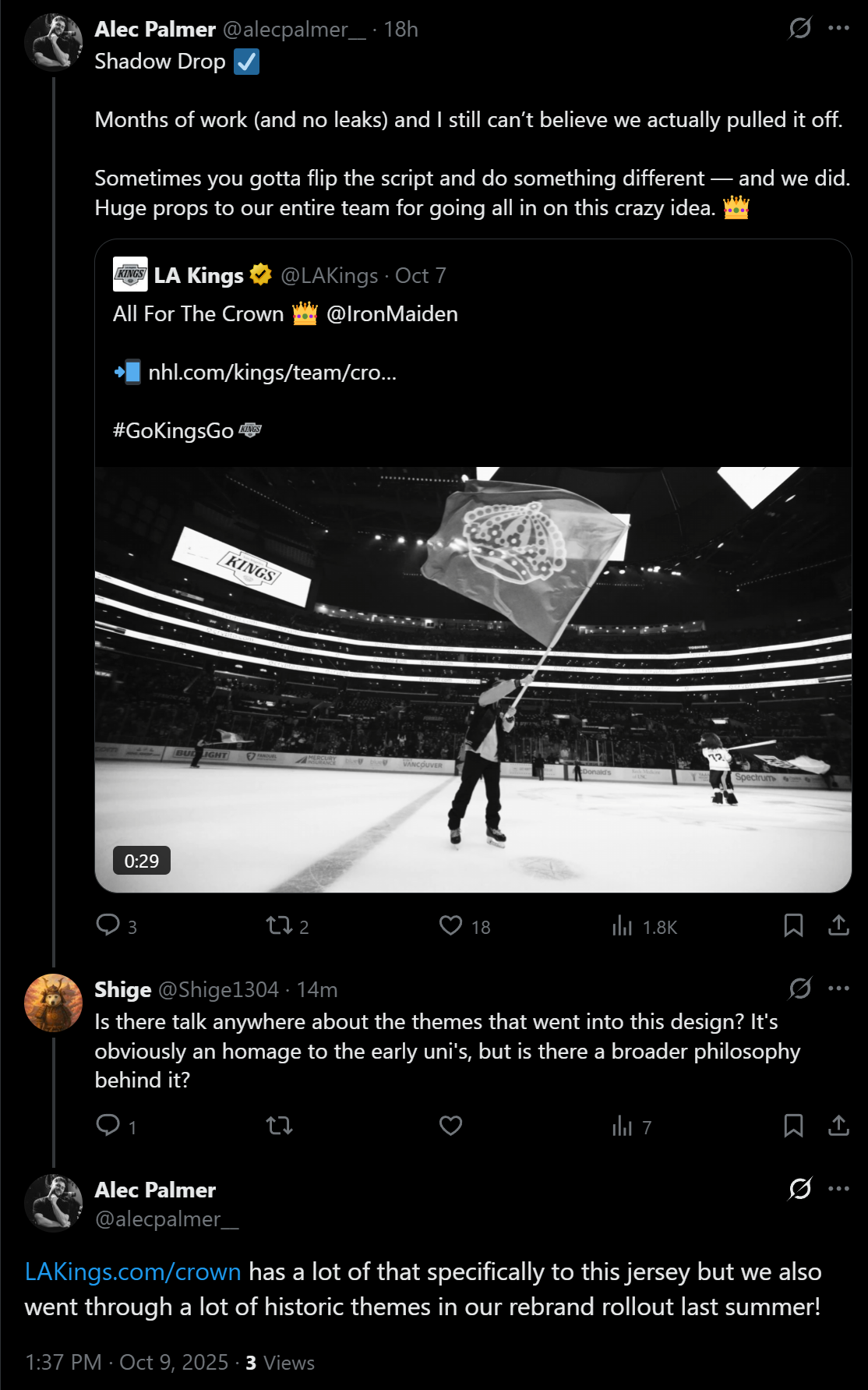The height and width of the screenshot is (1390, 868).
Task: View analytics showing 1.8K views
Action: (623, 926)
